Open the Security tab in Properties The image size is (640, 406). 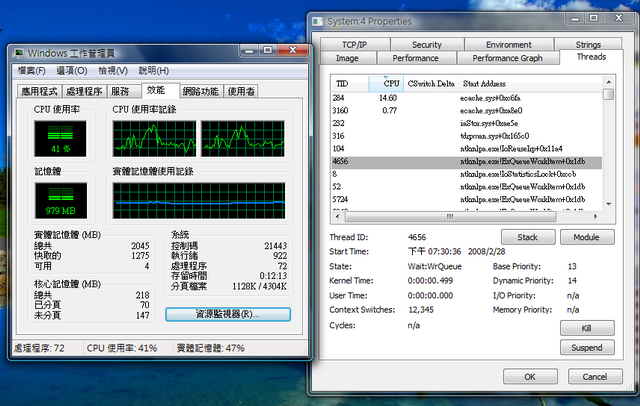click(427, 44)
